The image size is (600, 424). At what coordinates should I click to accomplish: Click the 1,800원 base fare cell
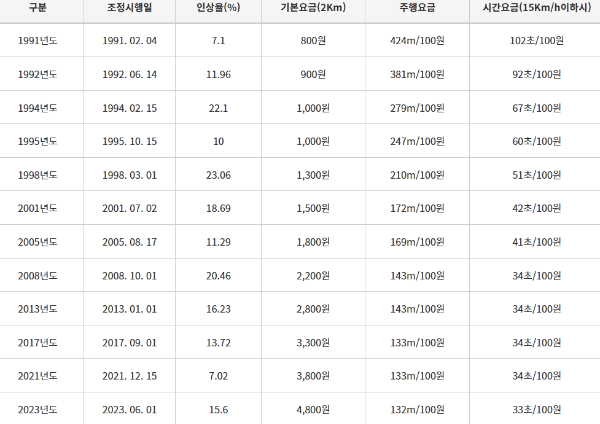point(313,242)
